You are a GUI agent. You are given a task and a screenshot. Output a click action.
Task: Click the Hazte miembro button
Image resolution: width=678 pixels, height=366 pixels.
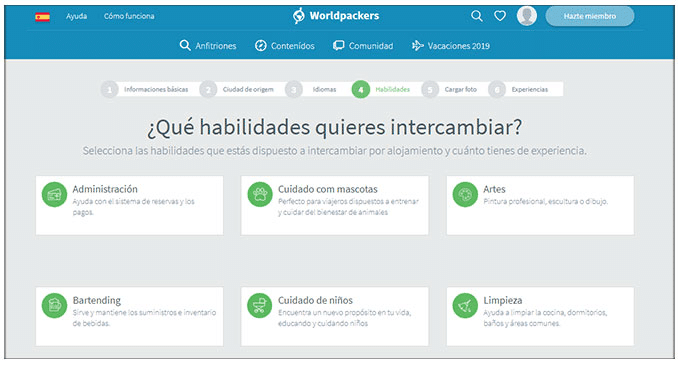click(x=590, y=16)
